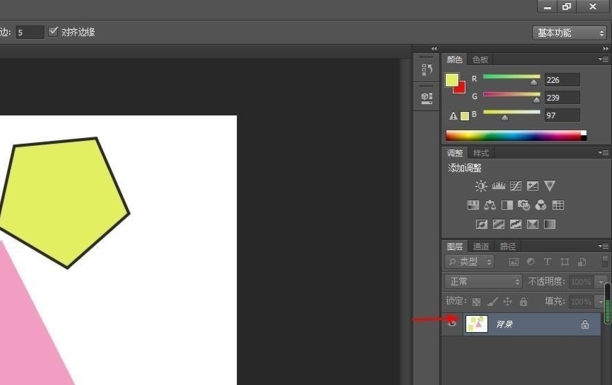The width and height of the screenshot is (612, 385).
Task: Switch to the 样式 tab
Action: click(481, 153)
